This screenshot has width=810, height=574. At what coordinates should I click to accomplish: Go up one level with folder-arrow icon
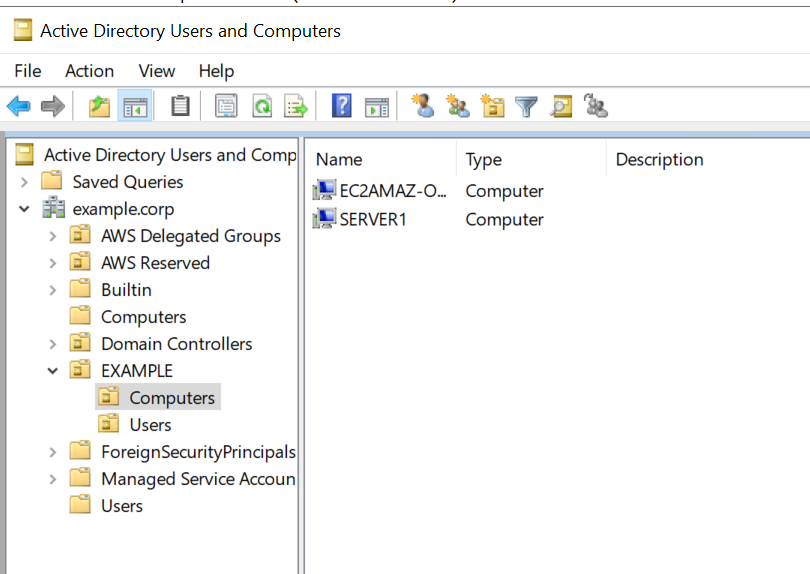(x=99, y=106)
